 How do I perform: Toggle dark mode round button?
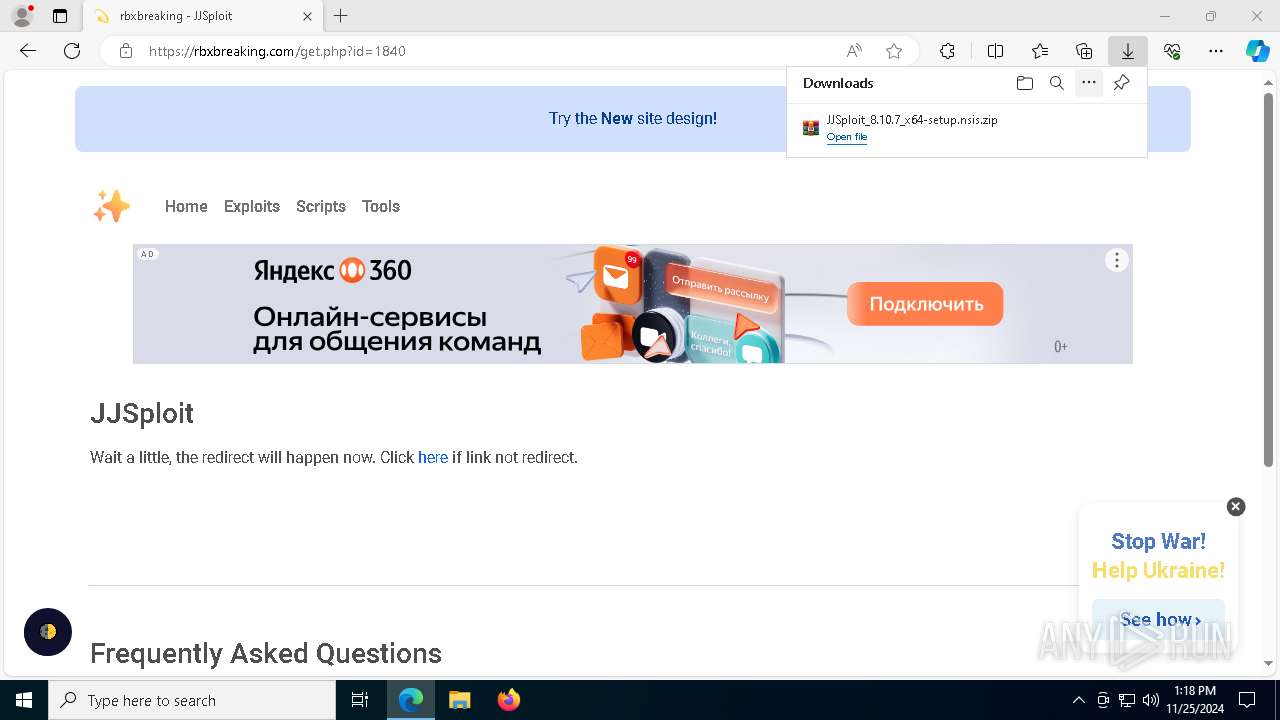pyautogui.click(x=48, y=632)
